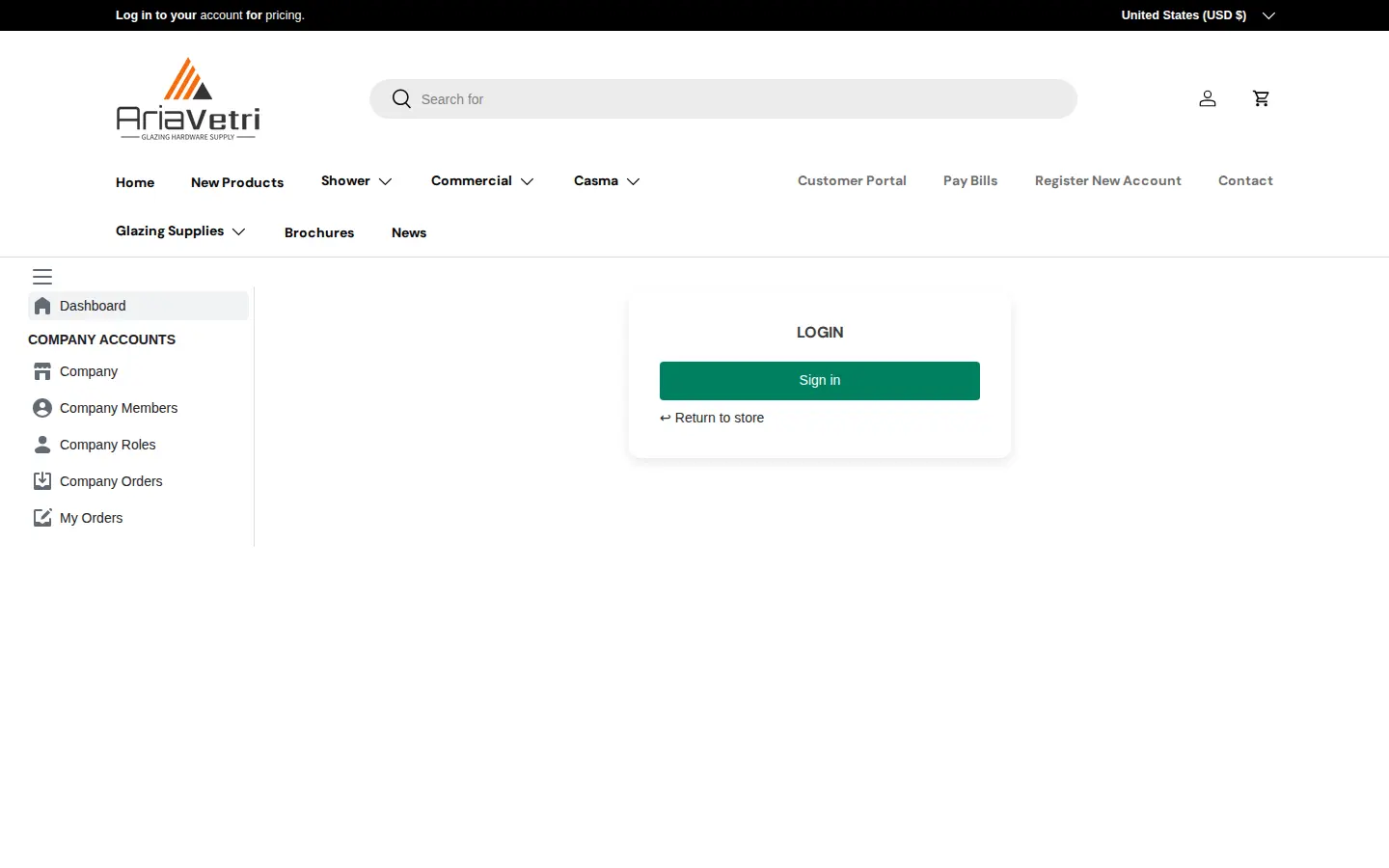The height and width of the screenshot is (868, 1389).
Task: Click the Company storefront icon
Action: pos(42,371)
